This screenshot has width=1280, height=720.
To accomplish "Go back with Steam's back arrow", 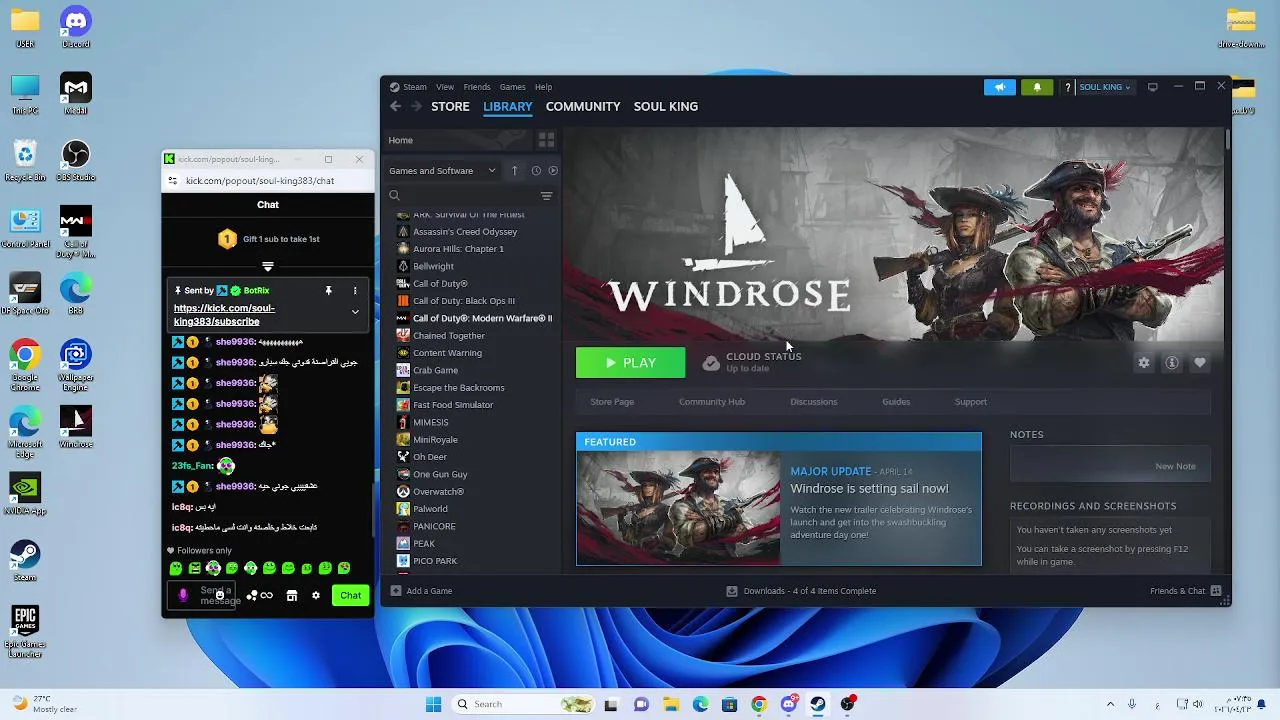I will pyautogui.click(x=395, y=106).
